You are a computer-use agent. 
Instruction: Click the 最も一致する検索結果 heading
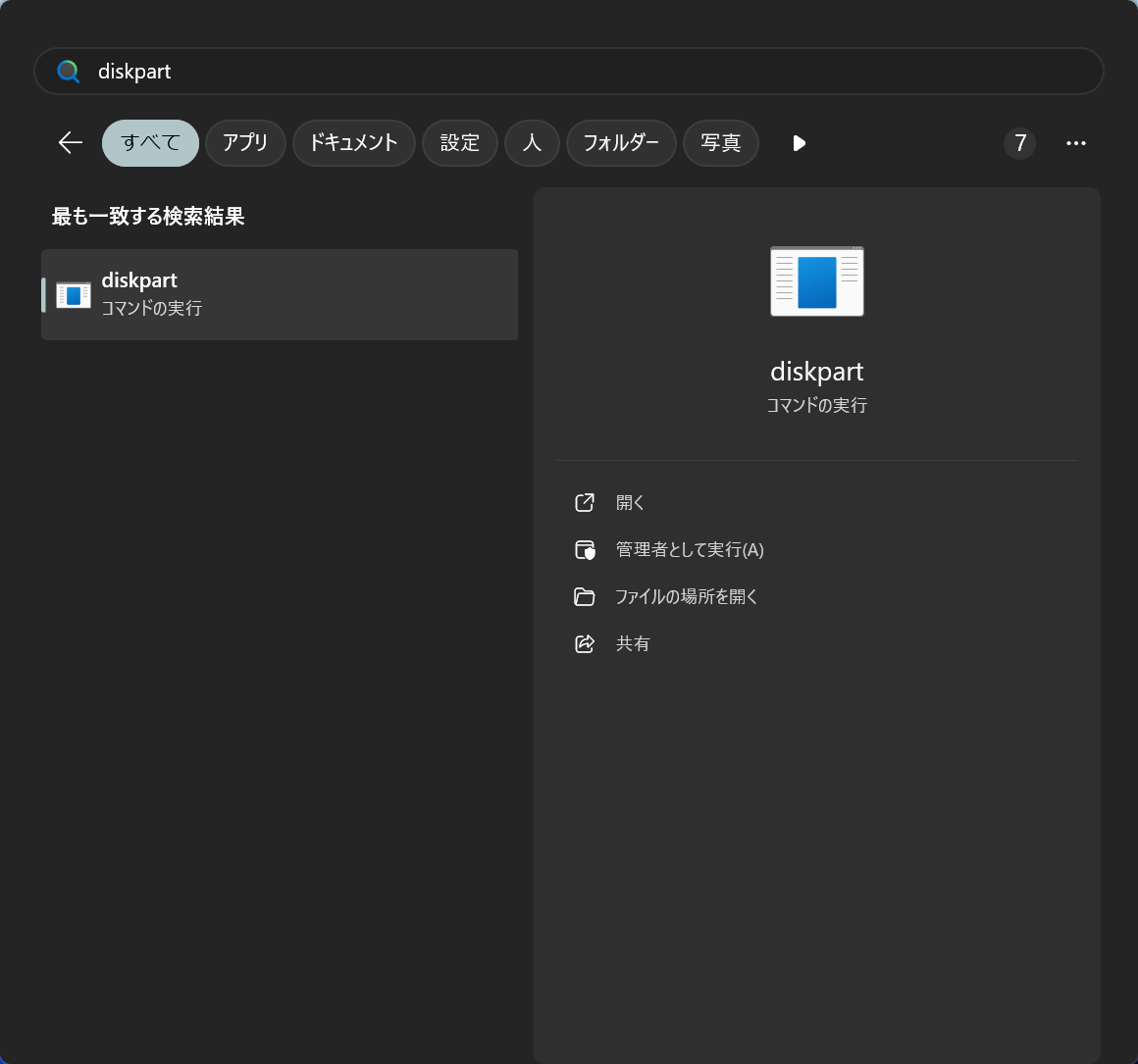(148, 216)
